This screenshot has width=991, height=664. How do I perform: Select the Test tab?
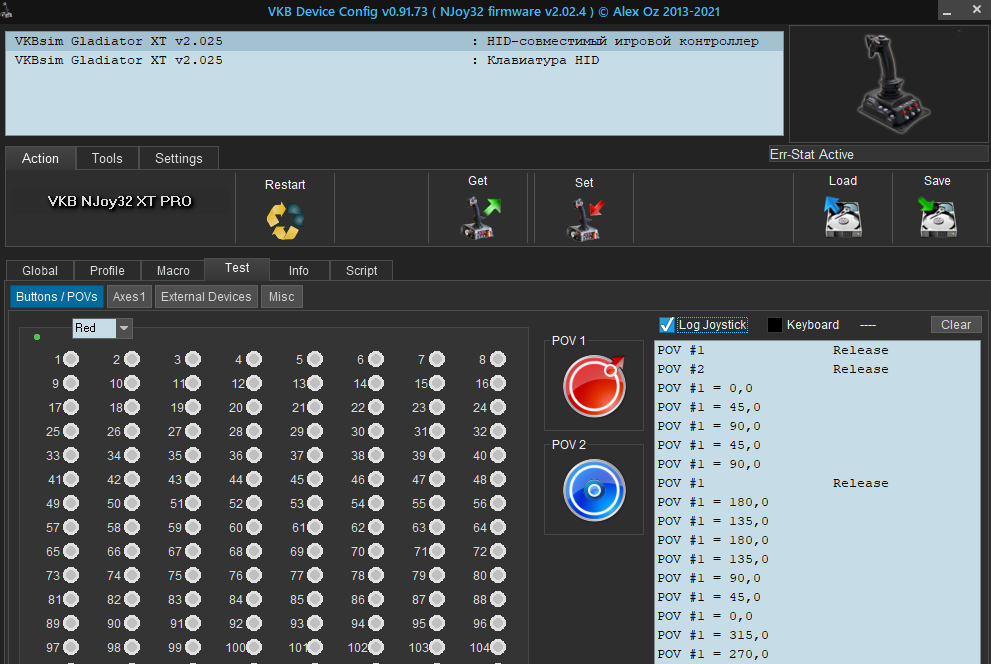pos(237,269)
